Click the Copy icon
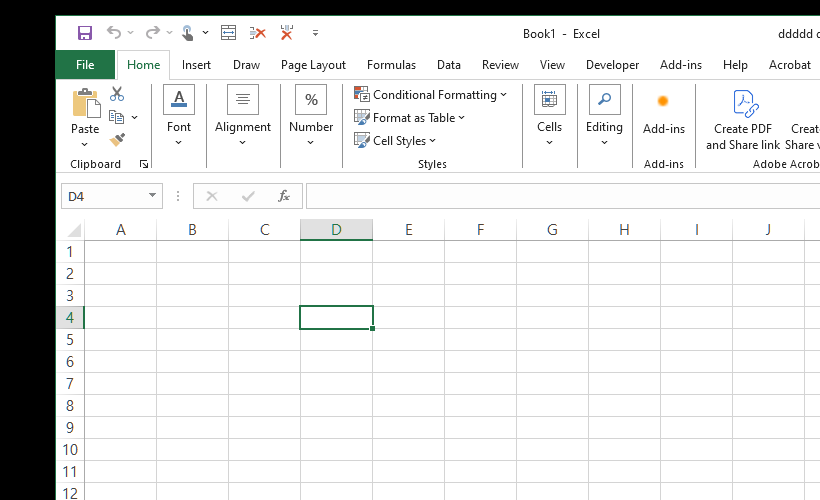The image size is (820, 500). point(117,117)
